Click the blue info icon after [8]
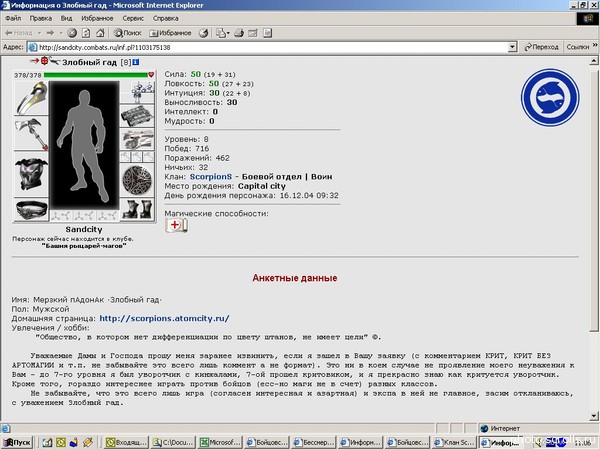Viewport: 600px width, 450px height. pos(136,62)
